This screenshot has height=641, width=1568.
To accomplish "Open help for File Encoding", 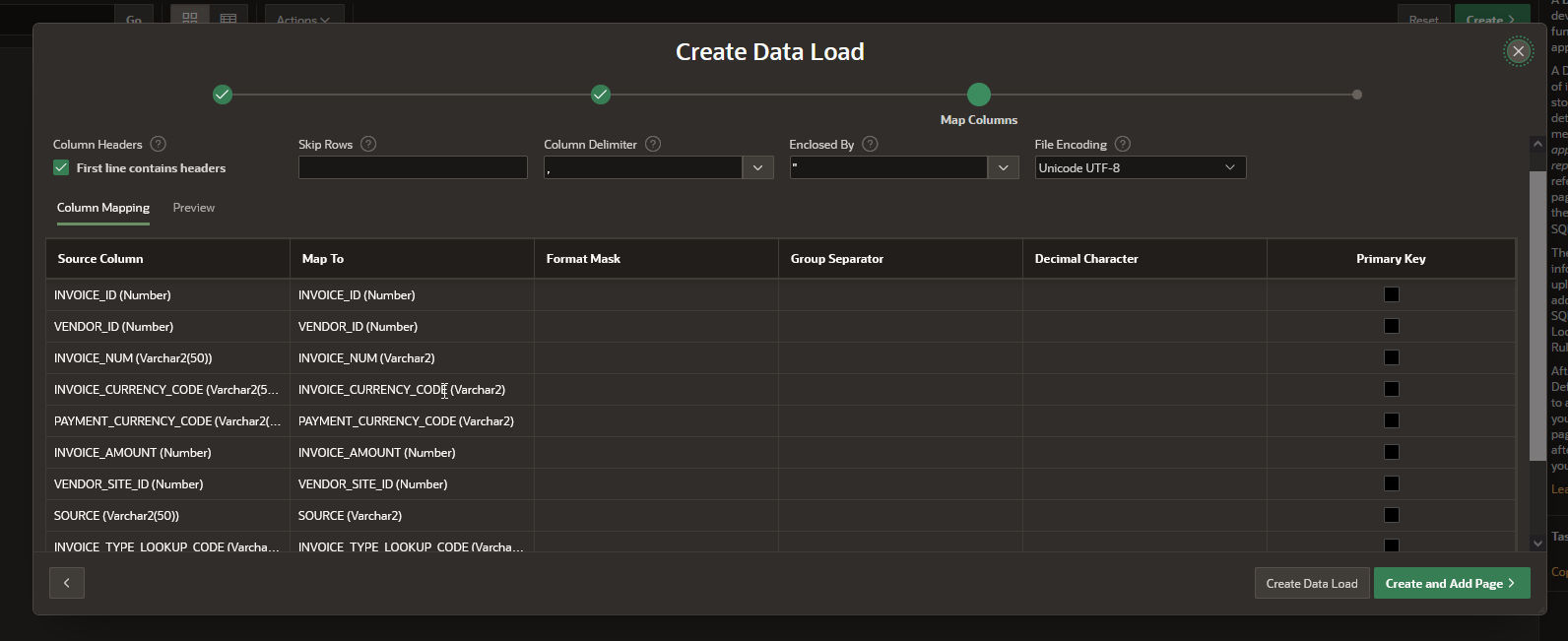I will 1123,144.
